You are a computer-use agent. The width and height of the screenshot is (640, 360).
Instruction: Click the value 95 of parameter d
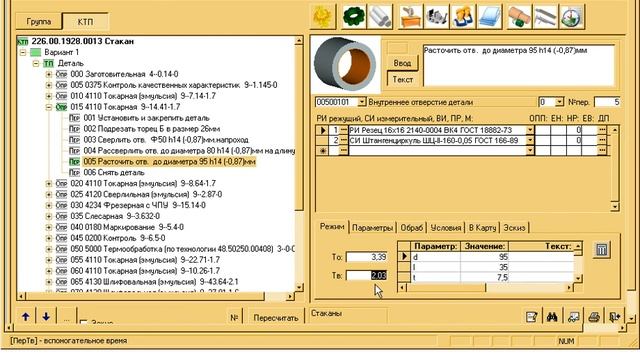tap(484, 257)
